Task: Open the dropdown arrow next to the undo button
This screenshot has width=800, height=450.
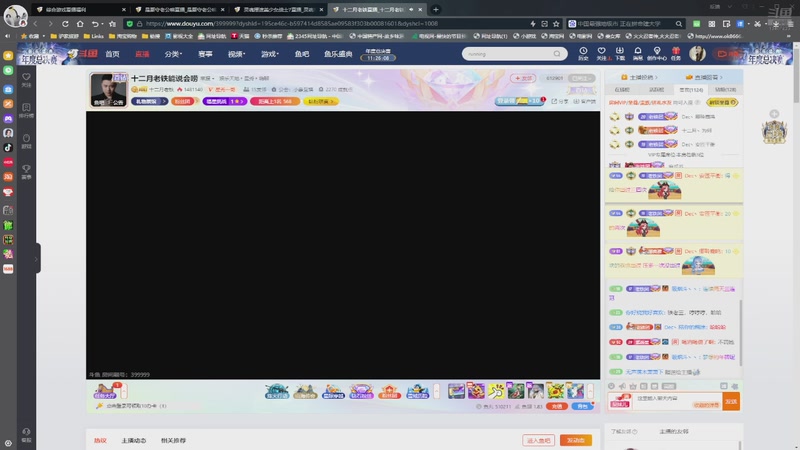Action: [102, 24]
